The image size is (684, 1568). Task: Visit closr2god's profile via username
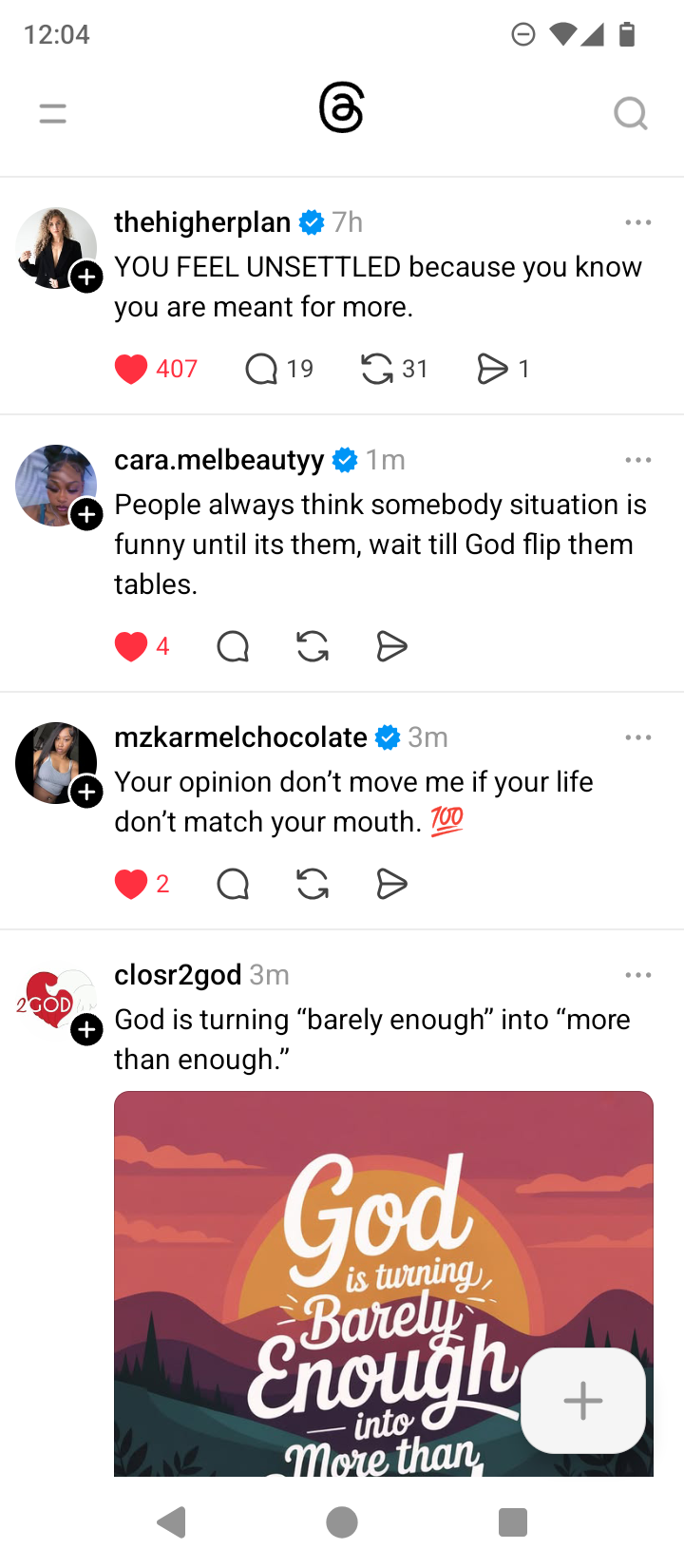pyautogui.click(x=178, y=975)
